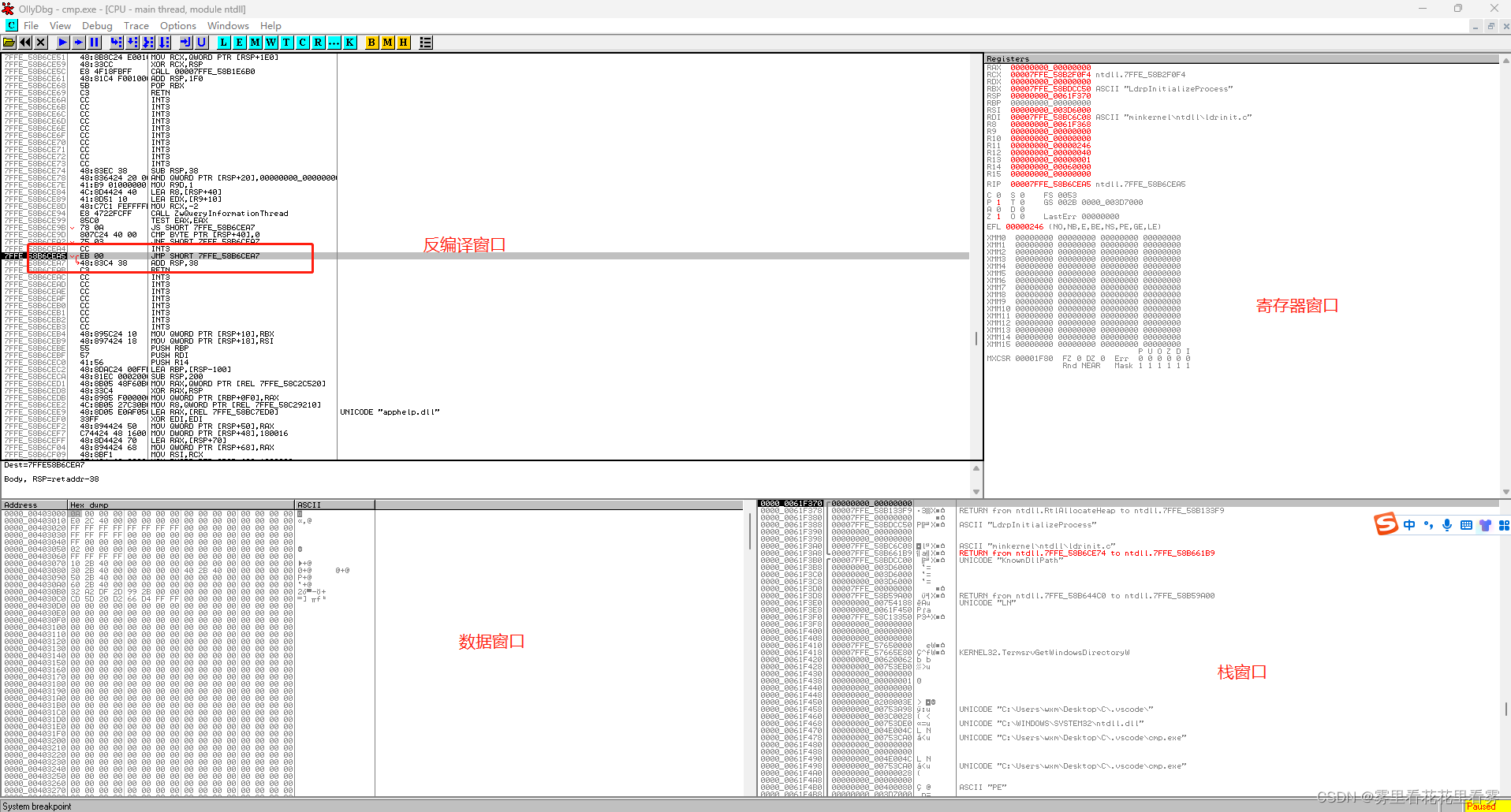Click the Sogou voice input microphone

tap(1447, 525)
